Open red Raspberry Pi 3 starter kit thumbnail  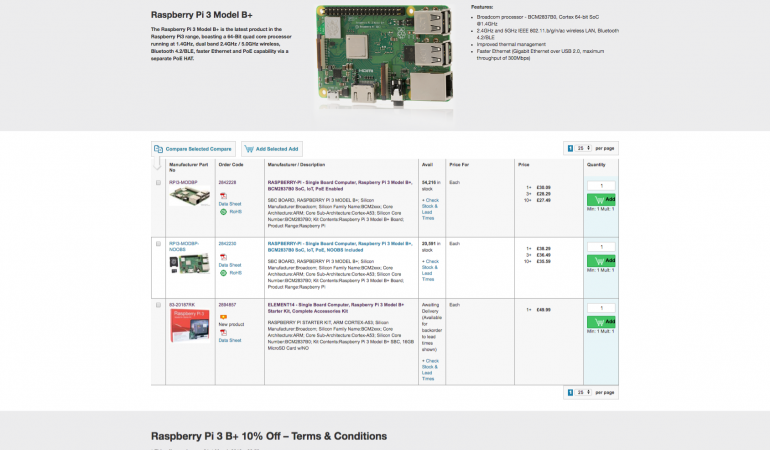coord(190,326)
